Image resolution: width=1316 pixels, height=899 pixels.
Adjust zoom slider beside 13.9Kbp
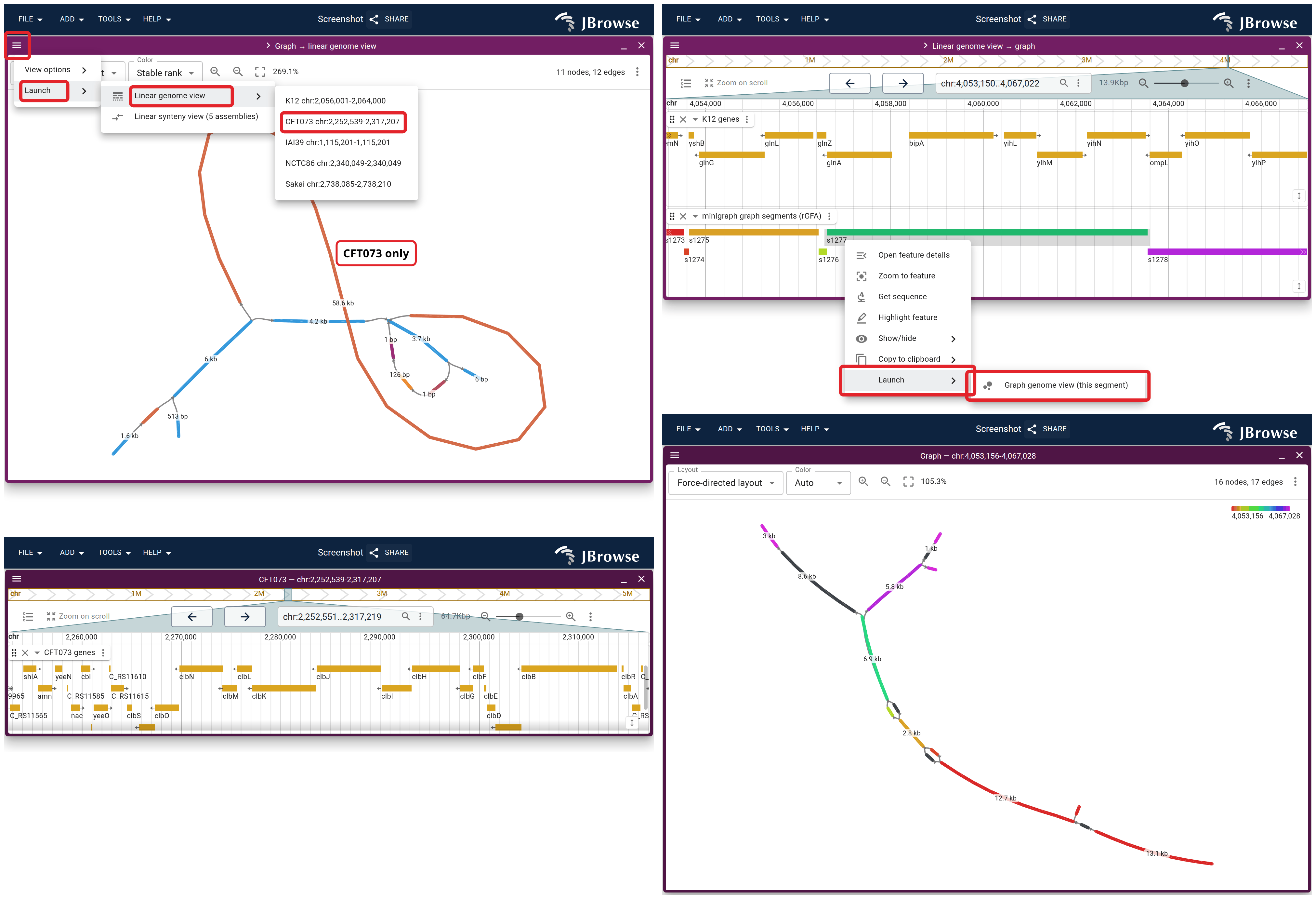1186,83
